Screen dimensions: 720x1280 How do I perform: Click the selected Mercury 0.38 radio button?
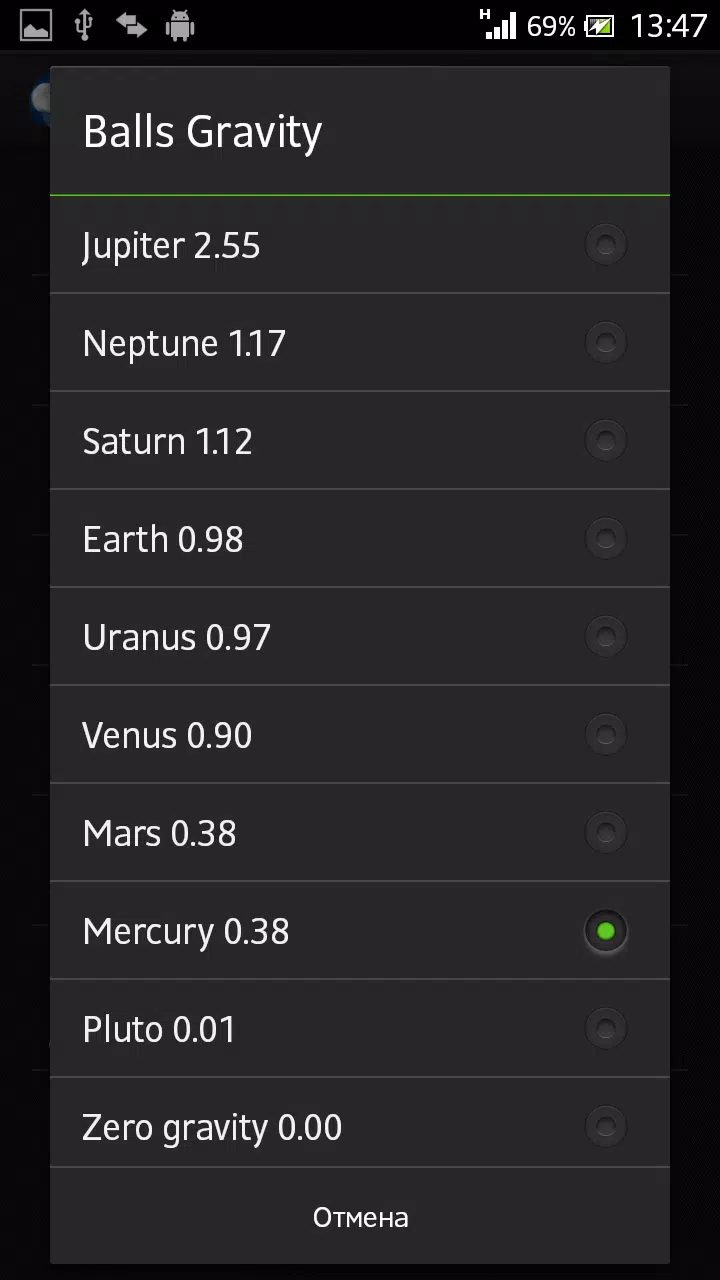pos(605,931)
